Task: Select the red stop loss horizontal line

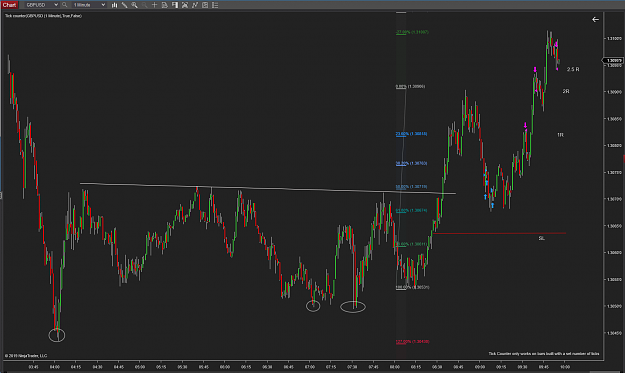Action: point(499,233)
